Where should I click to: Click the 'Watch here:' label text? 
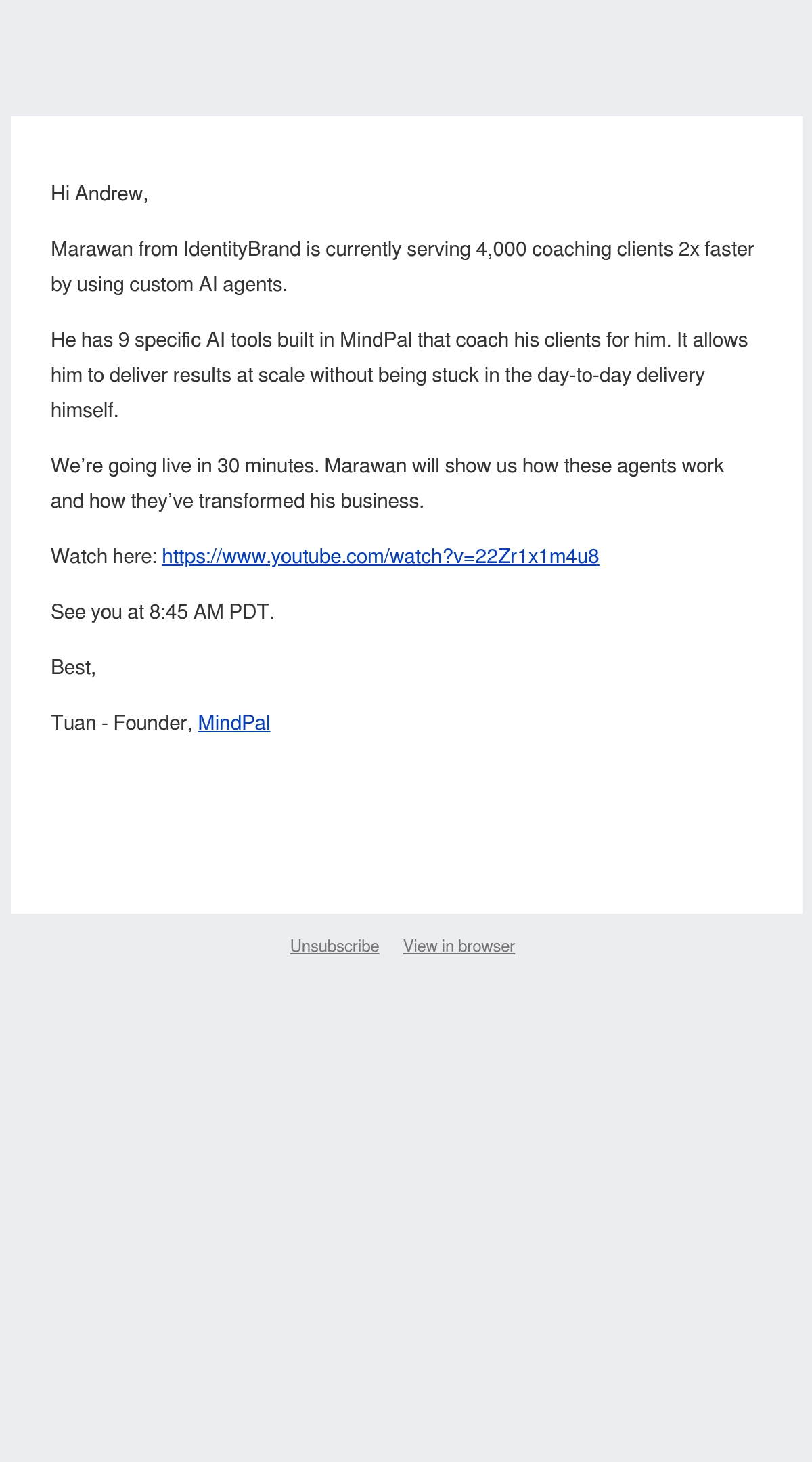pyautogui.click(x=104, y=556)
